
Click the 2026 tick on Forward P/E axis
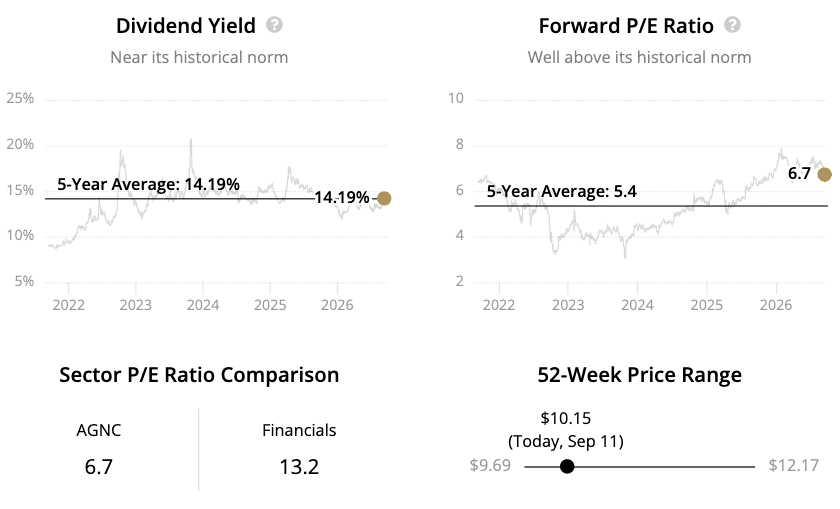pyautogui.click(x=776, y=305)
